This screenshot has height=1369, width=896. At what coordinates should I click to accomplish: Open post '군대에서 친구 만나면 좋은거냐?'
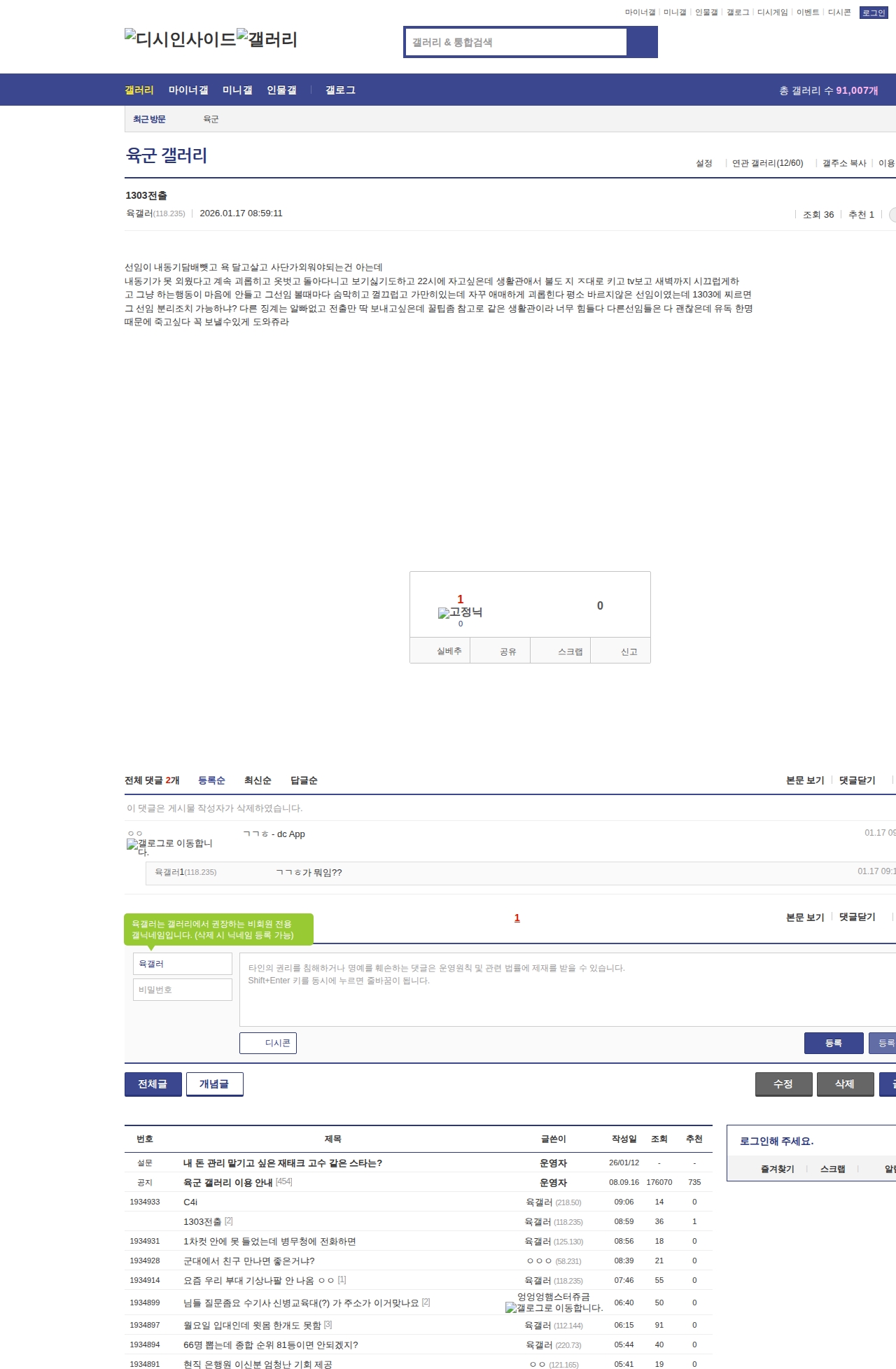[248, 1261]
